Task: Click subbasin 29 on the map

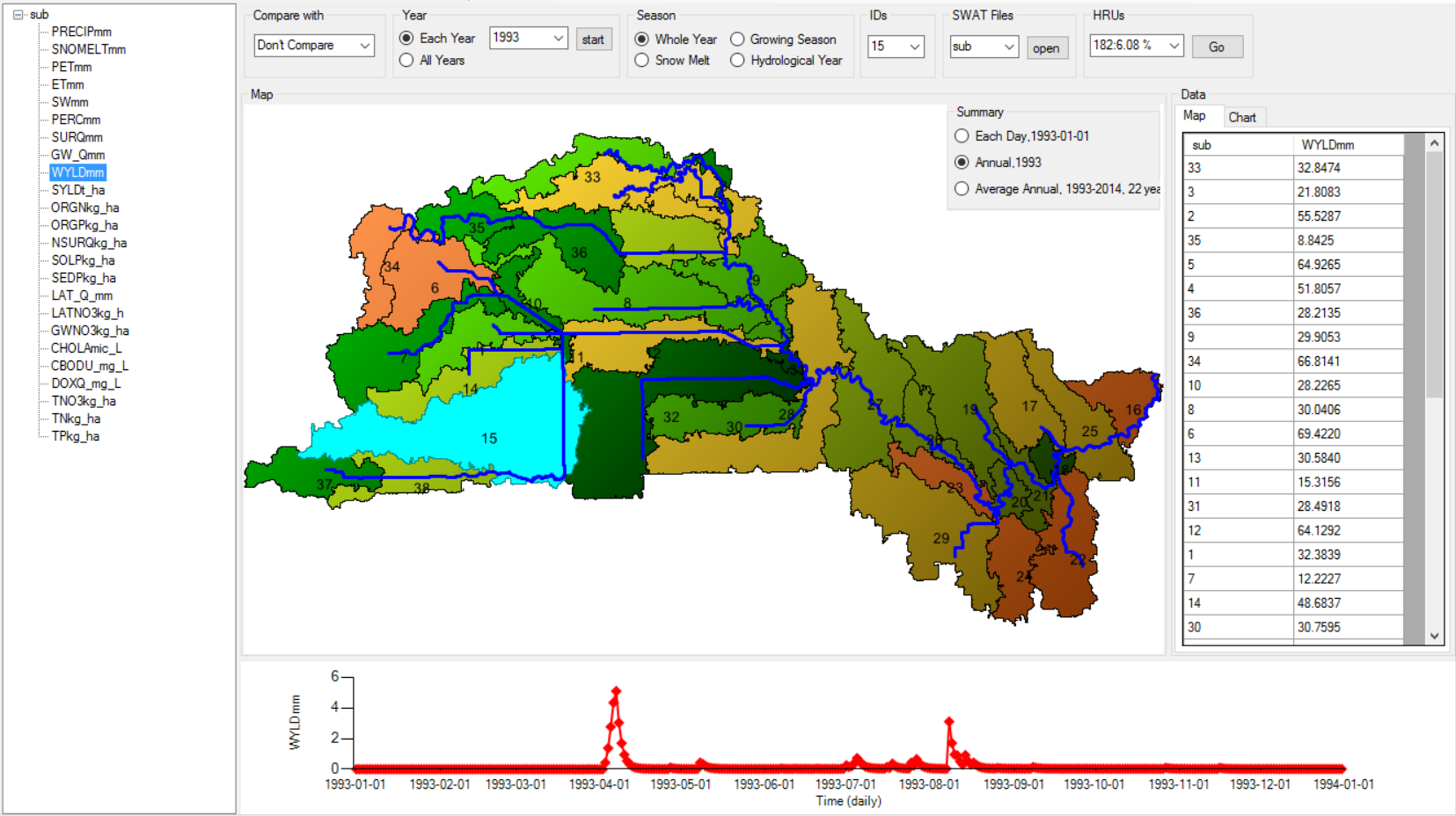Action: tap(940, 538)
